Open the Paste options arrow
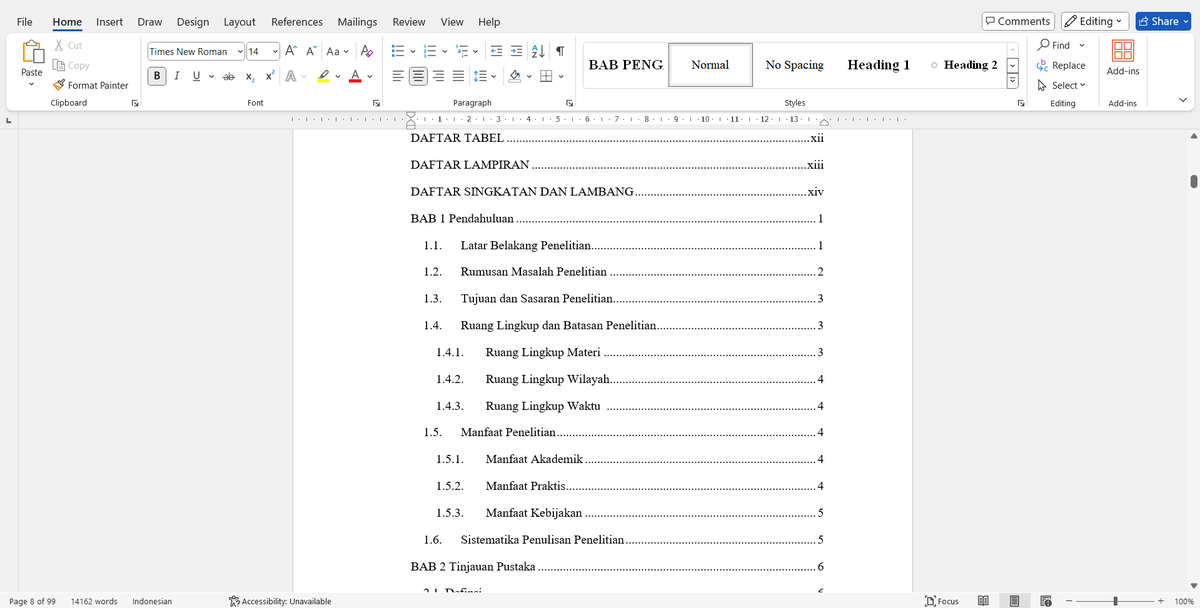 pyautogui.click(x=32, y=85)
